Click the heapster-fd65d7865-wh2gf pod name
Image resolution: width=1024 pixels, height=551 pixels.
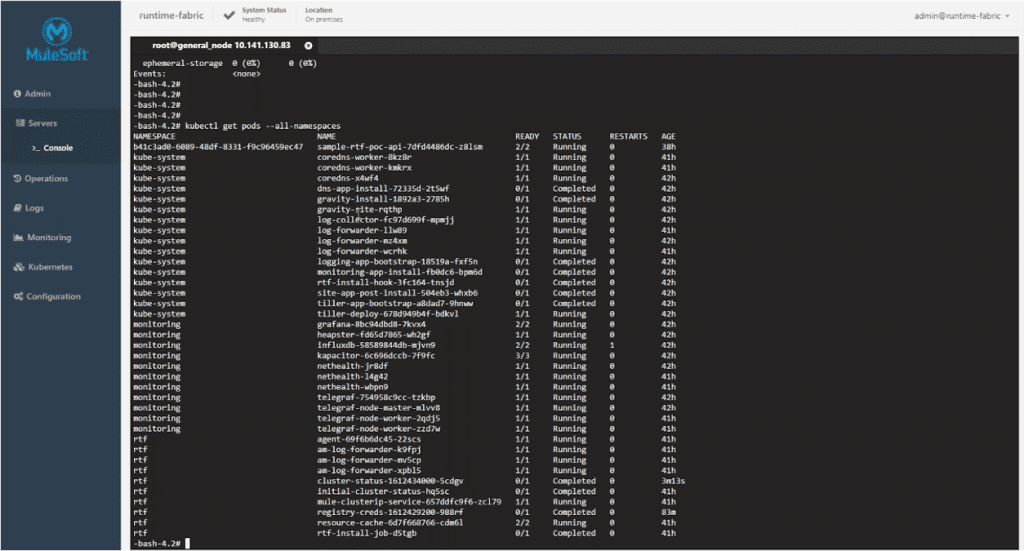point(374,335)
